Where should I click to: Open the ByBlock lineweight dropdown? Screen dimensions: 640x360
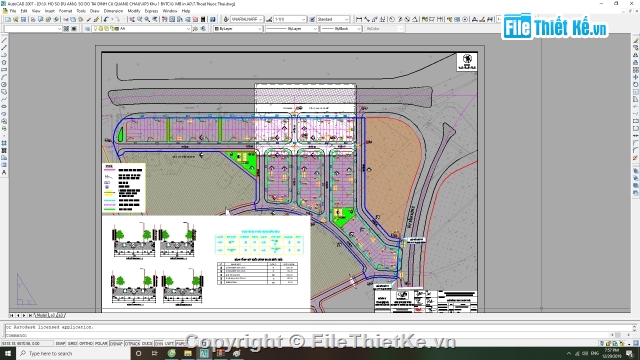click(x=341, y=29)
